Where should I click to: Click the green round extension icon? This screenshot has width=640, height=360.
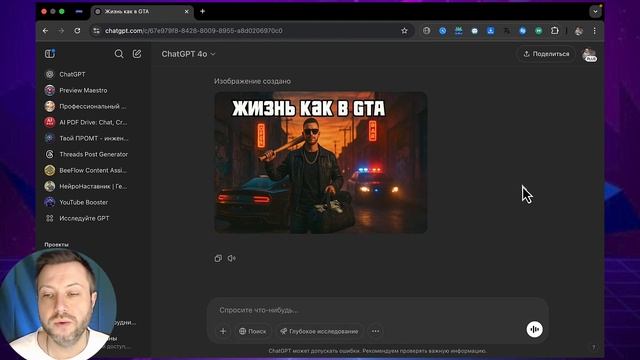(x=539, y=31)
